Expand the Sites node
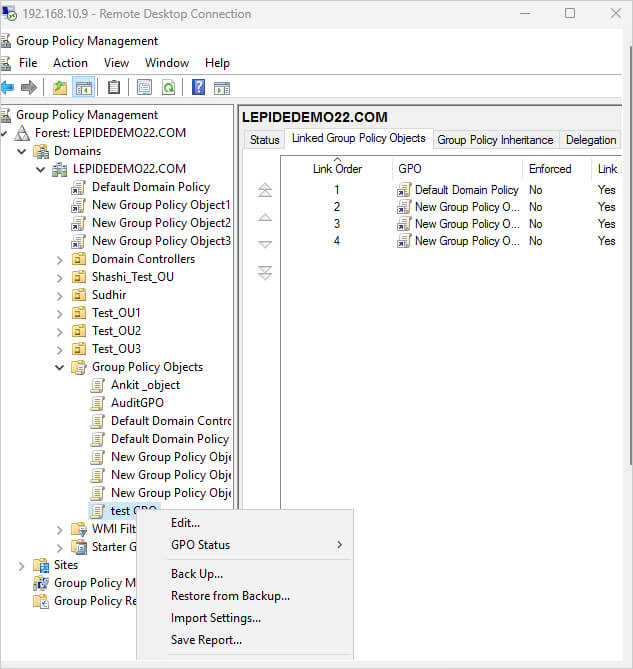 [21, 566]
